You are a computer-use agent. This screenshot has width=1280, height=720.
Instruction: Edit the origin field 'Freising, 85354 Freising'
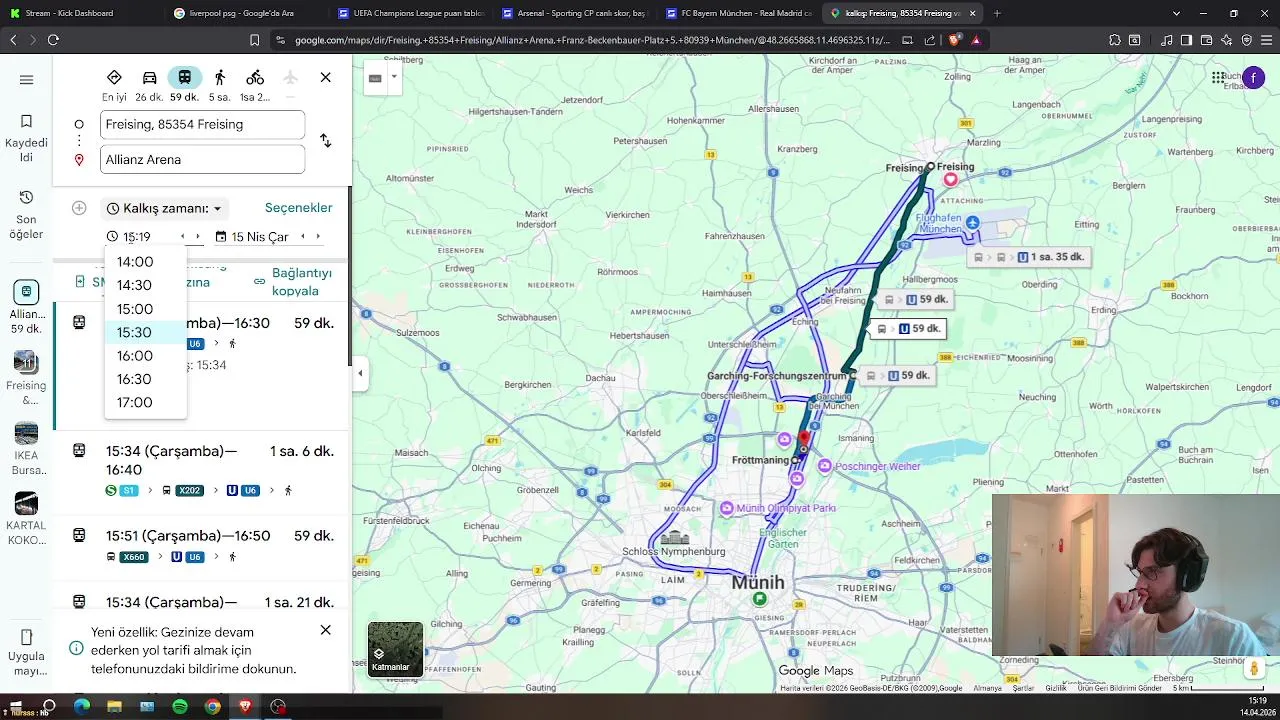coord(202,124)
